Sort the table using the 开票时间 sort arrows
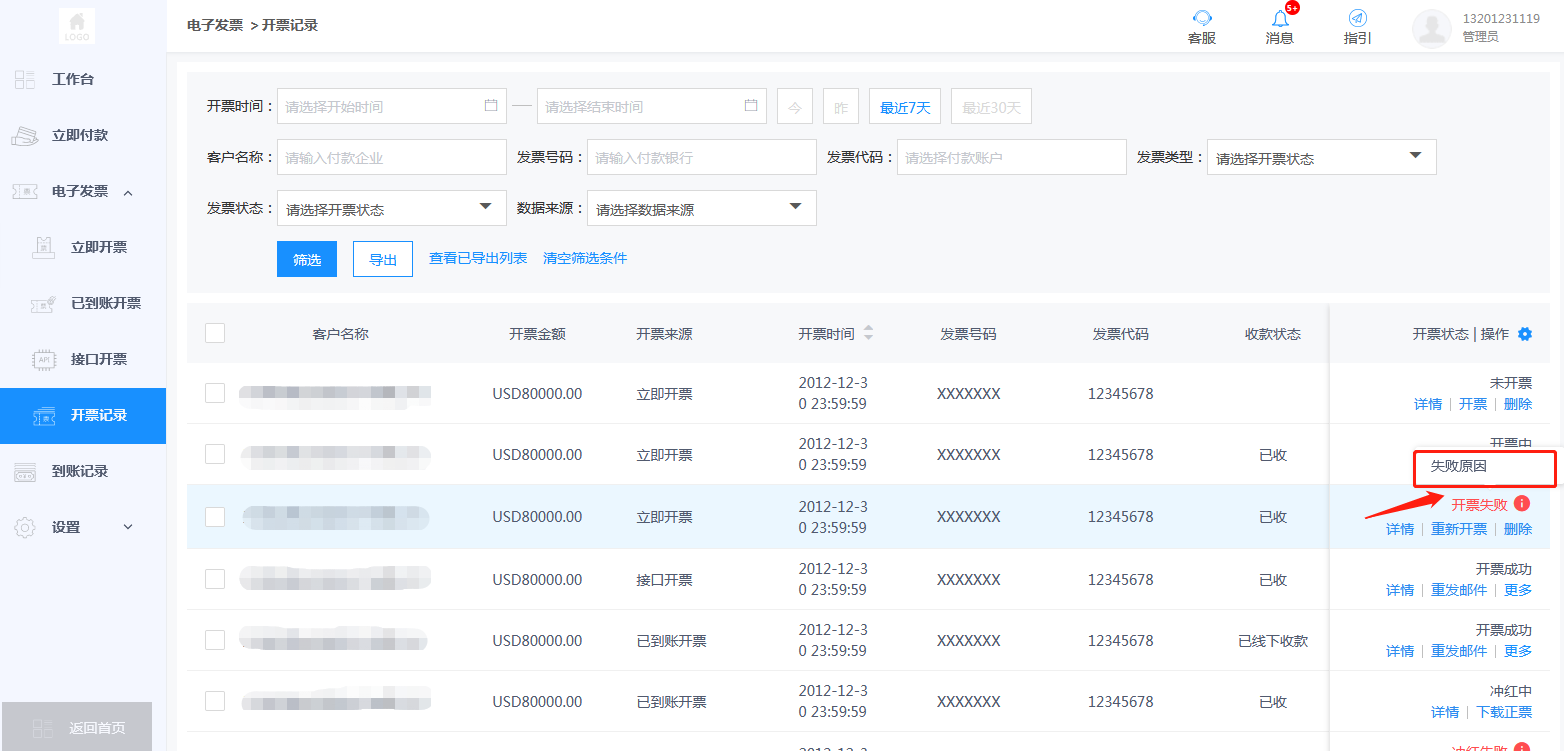 [x=868, y=333]
